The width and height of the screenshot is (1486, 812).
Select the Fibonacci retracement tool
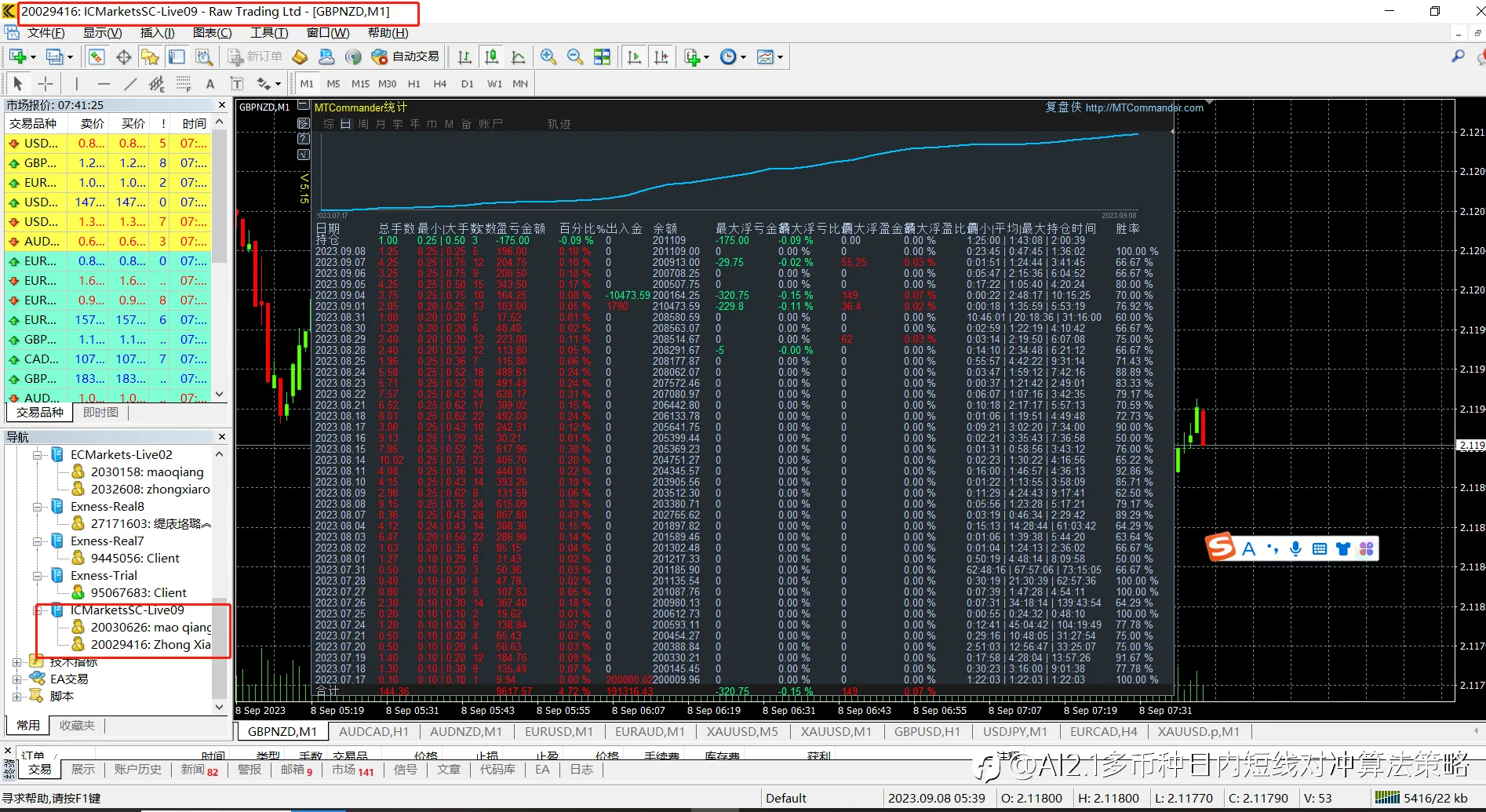click(184, 83)
